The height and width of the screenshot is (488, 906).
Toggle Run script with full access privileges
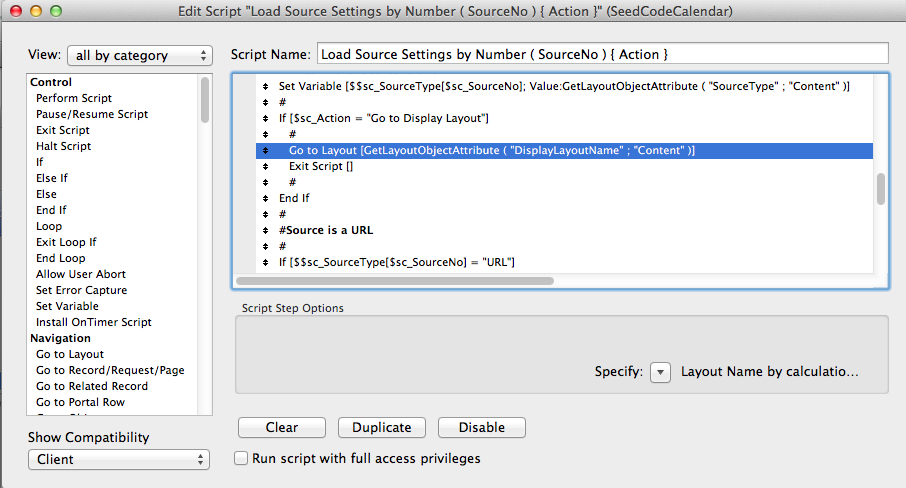pyautogui.click(x=241, y=459)
